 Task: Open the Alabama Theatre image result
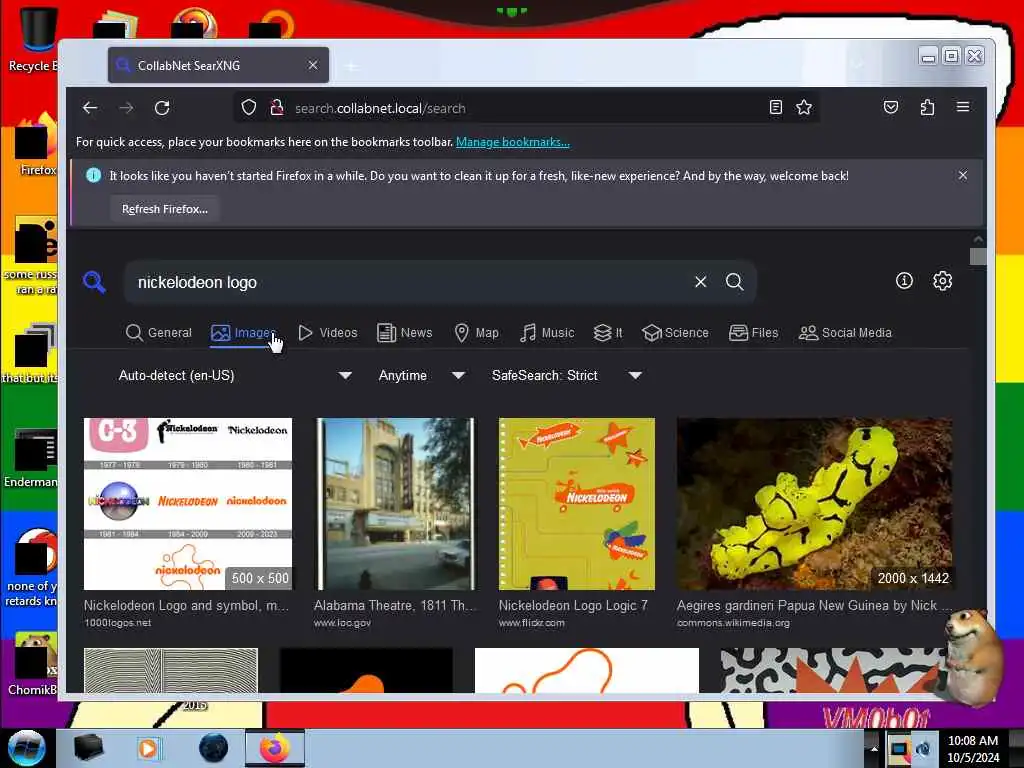pyautogui.click(x=395, y=504)
